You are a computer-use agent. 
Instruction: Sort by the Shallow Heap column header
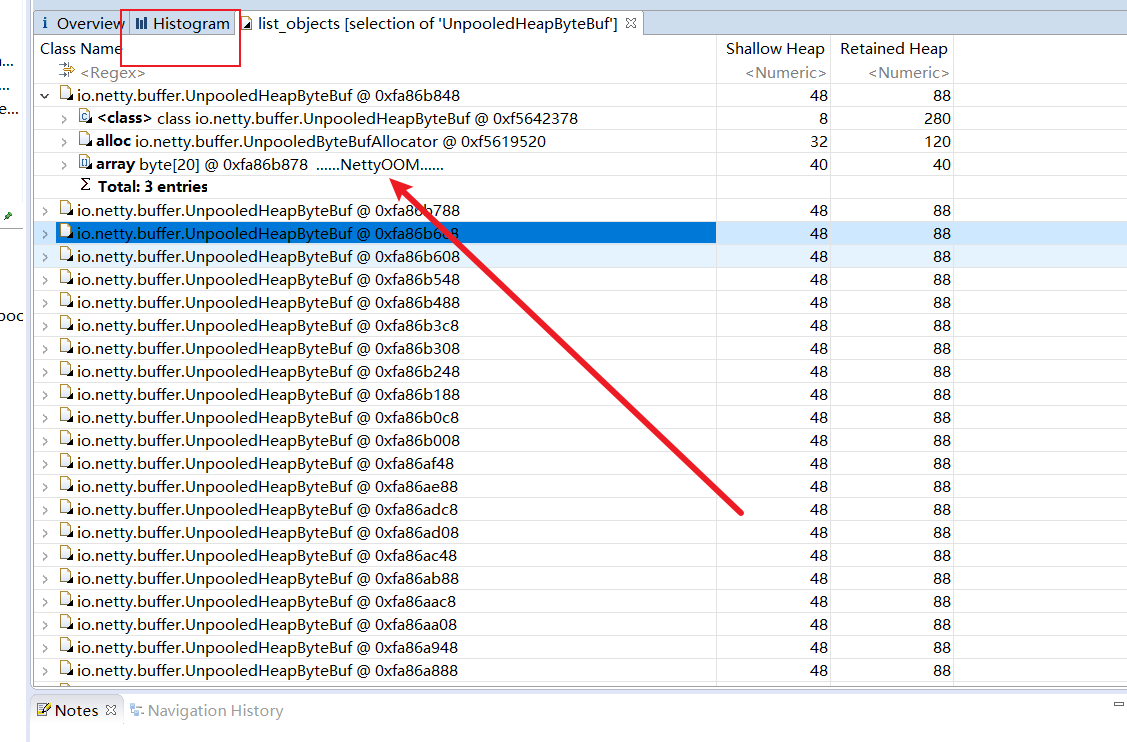point(775,48)
